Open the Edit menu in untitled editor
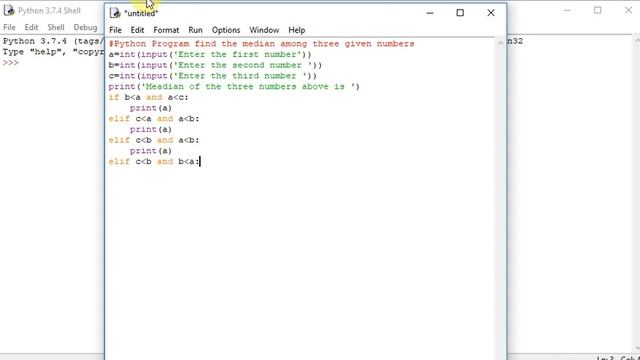The width and height of the screenshot is (640, 360). [137, 30]
